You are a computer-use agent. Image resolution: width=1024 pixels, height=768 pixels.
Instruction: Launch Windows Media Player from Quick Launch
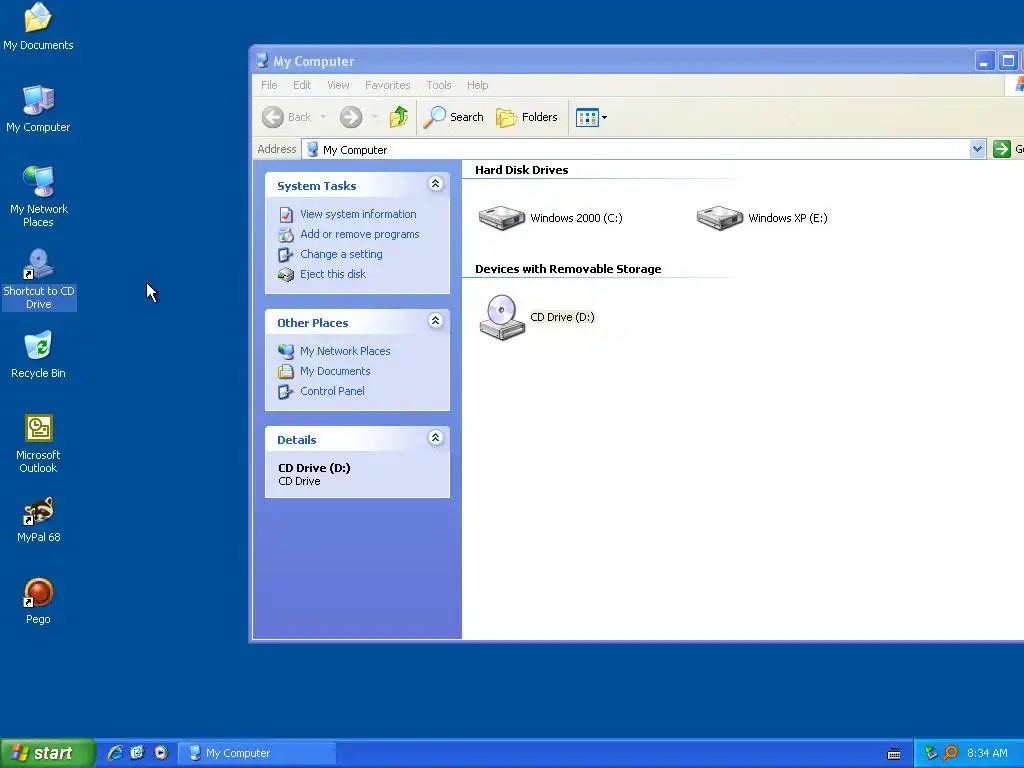(x=161, y=753)
